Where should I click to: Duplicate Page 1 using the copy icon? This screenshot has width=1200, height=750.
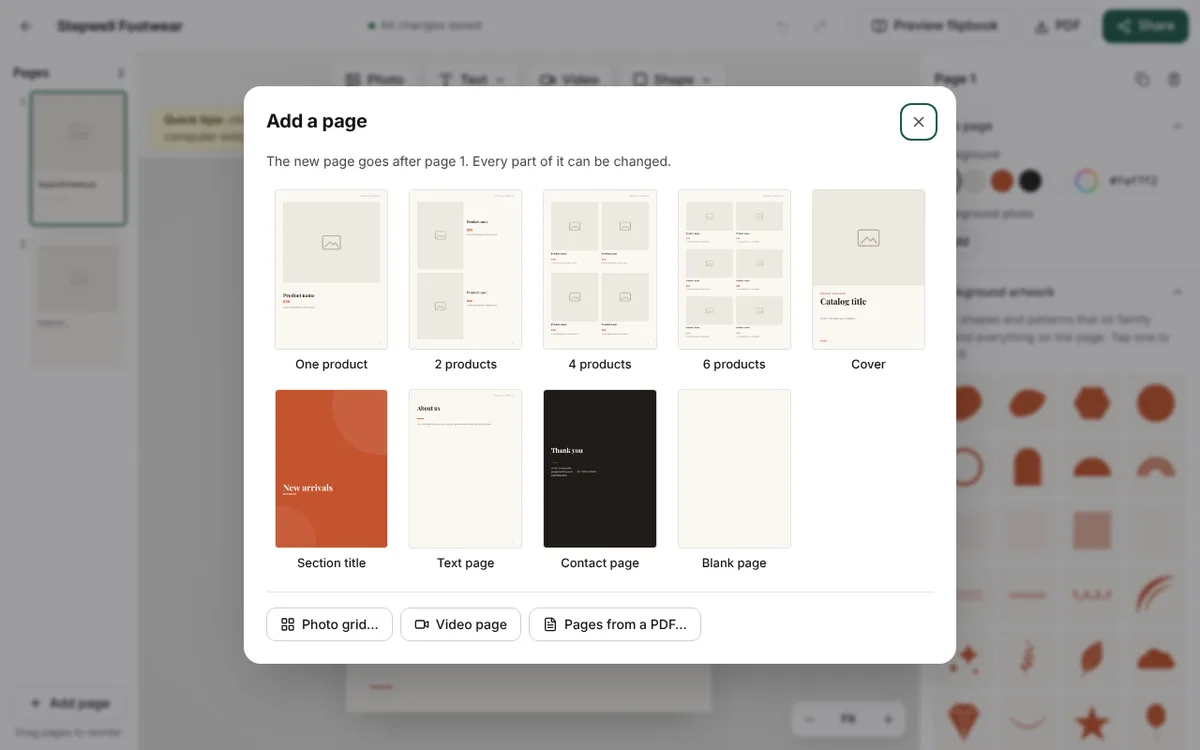(x=1142, y=79)
